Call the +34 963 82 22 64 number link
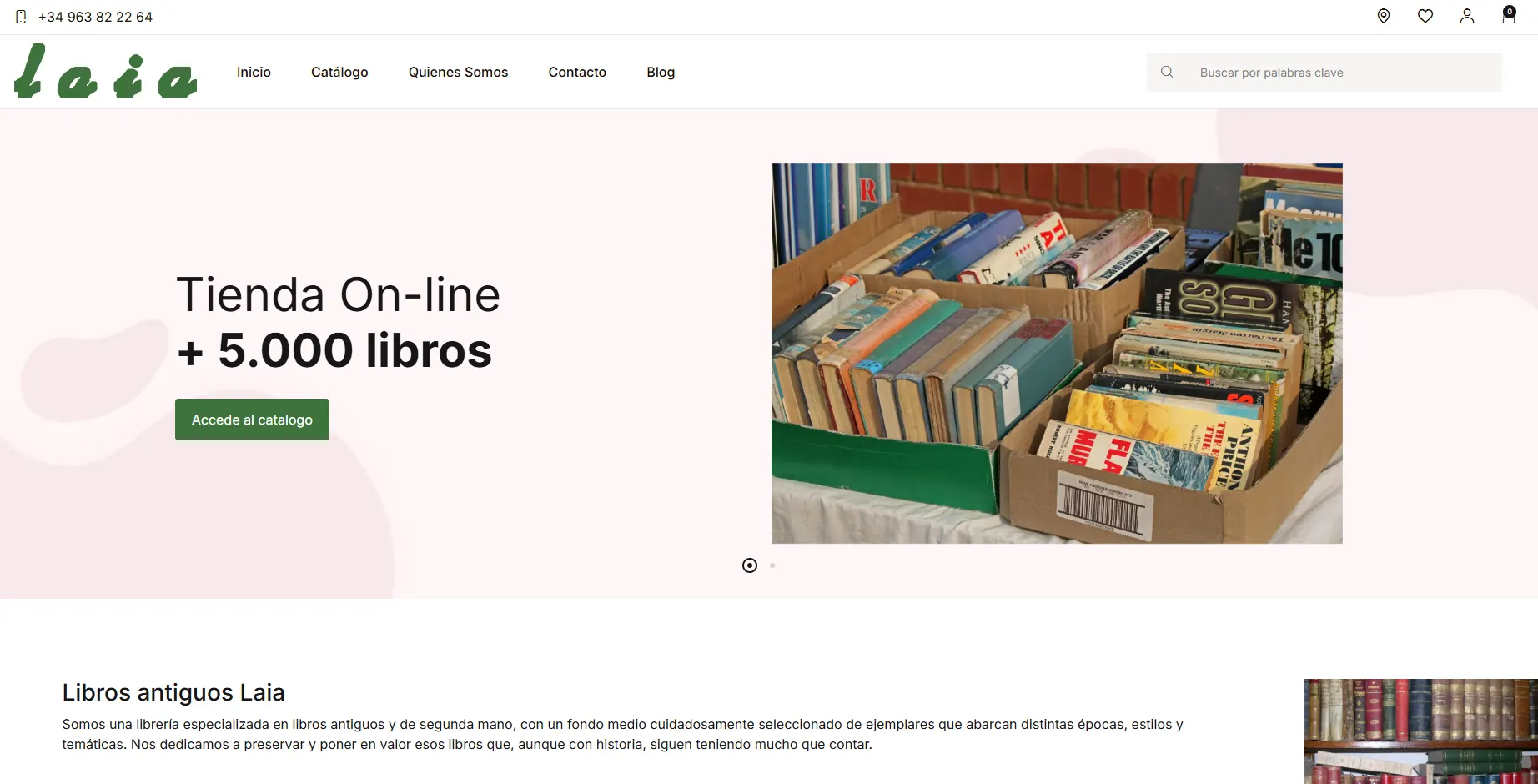1538x784 pixels. (x=95, y=17)
